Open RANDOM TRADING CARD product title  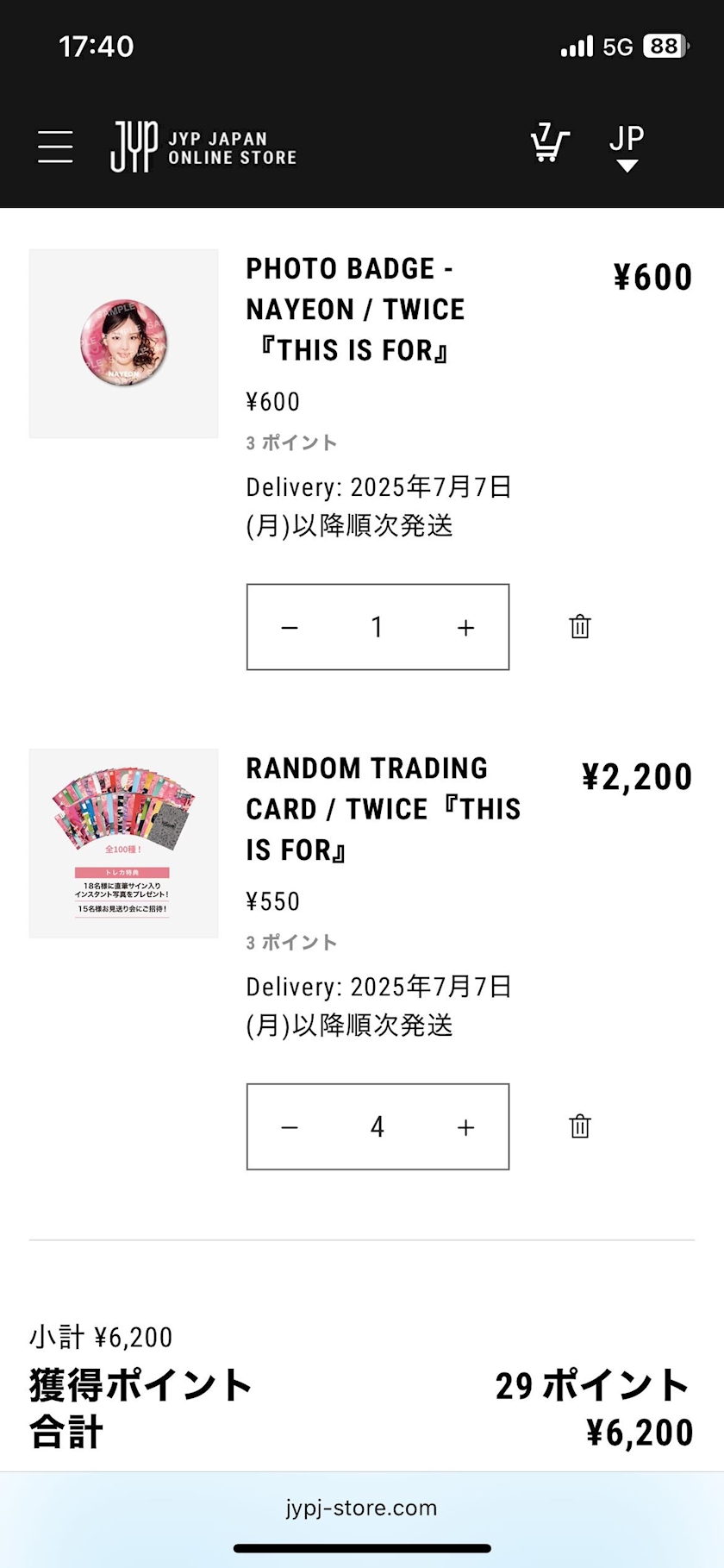pyautogui.click(x=384, y=809)
